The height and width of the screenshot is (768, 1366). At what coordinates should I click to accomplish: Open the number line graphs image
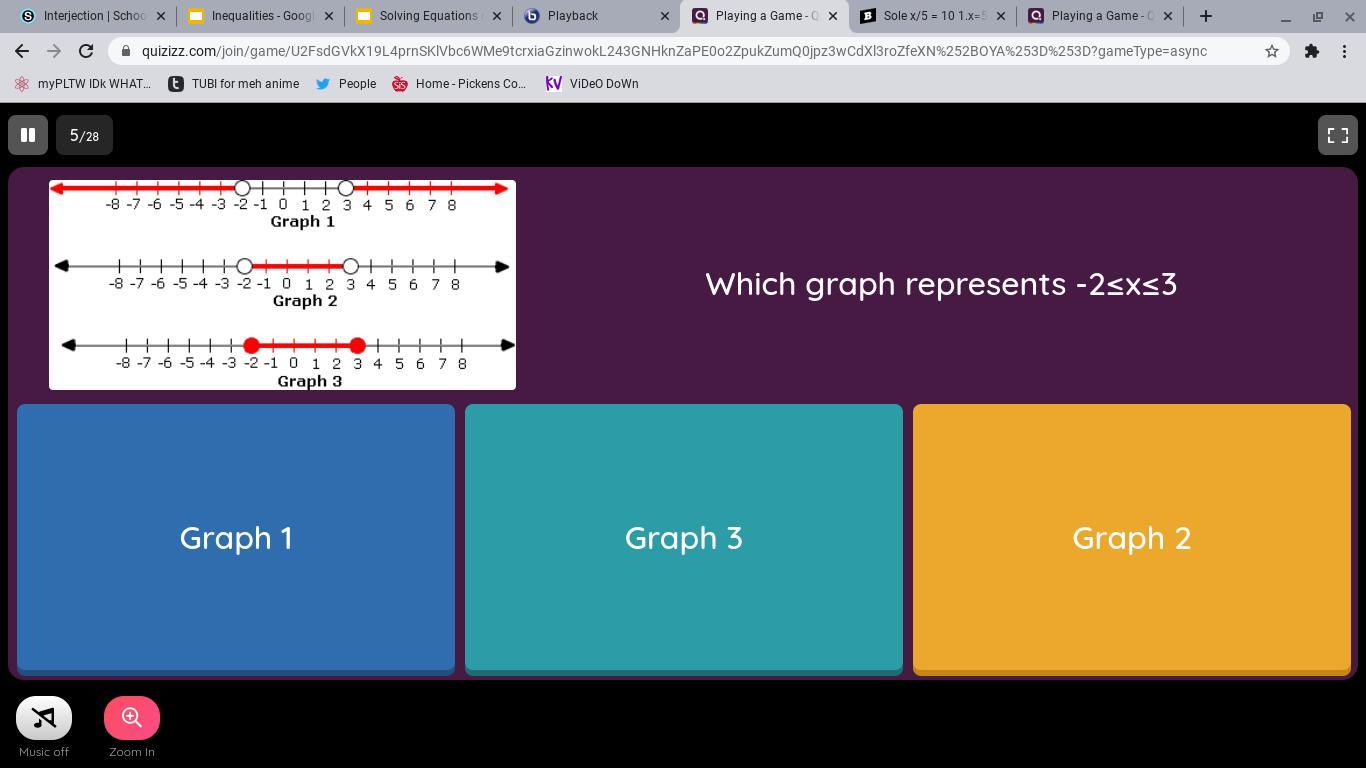coord(282,285)
